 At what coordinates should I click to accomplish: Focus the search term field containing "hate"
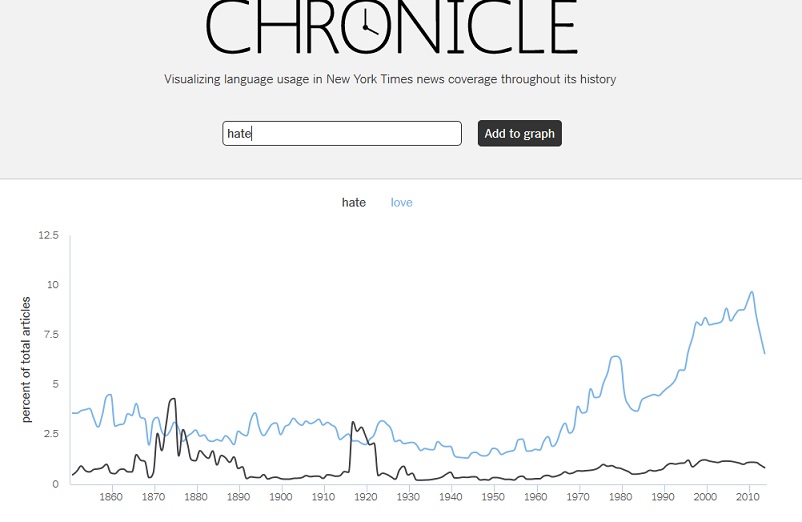[341, 134]
